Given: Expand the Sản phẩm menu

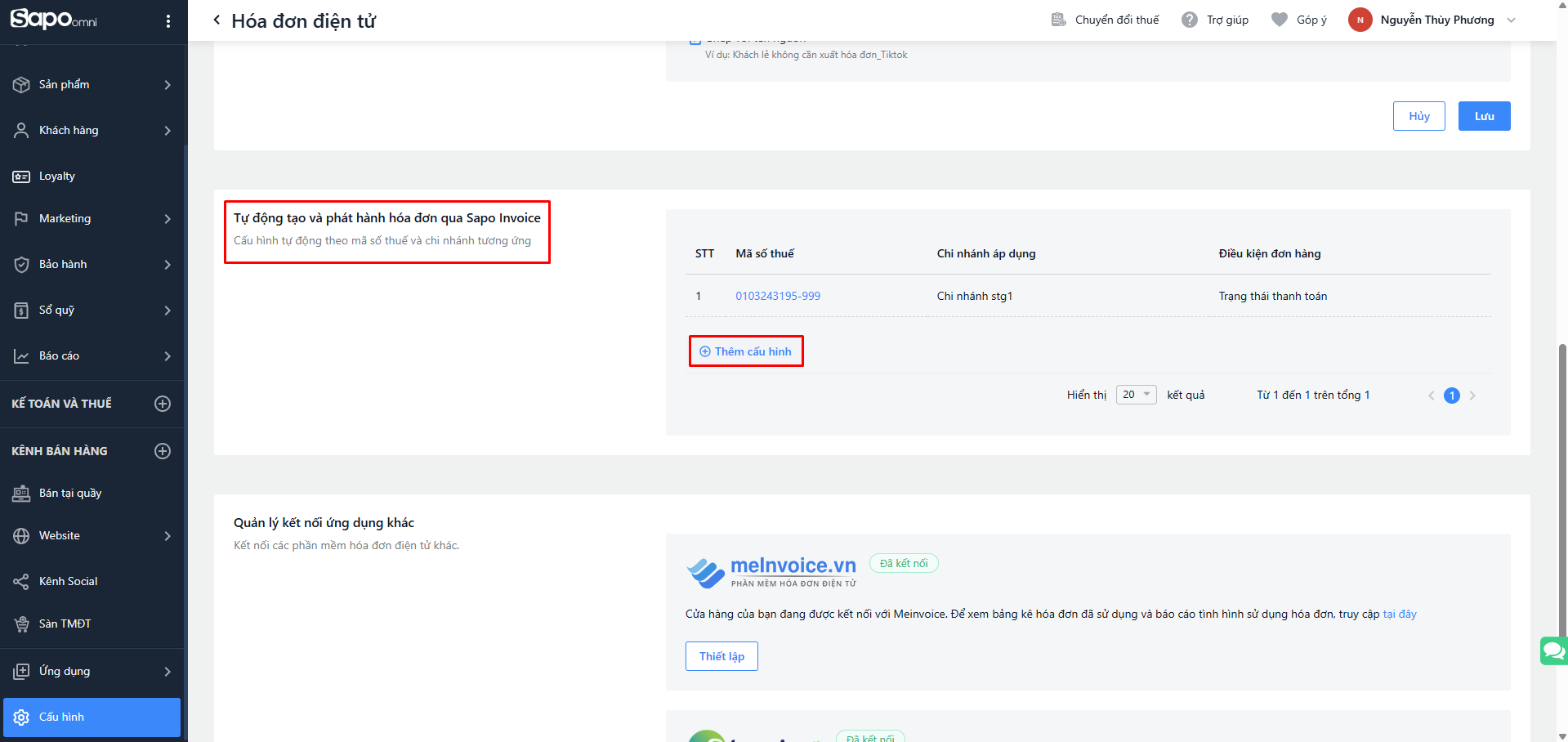Looking at the screenshot, I should pyautogui.click(x=168, y=85).
